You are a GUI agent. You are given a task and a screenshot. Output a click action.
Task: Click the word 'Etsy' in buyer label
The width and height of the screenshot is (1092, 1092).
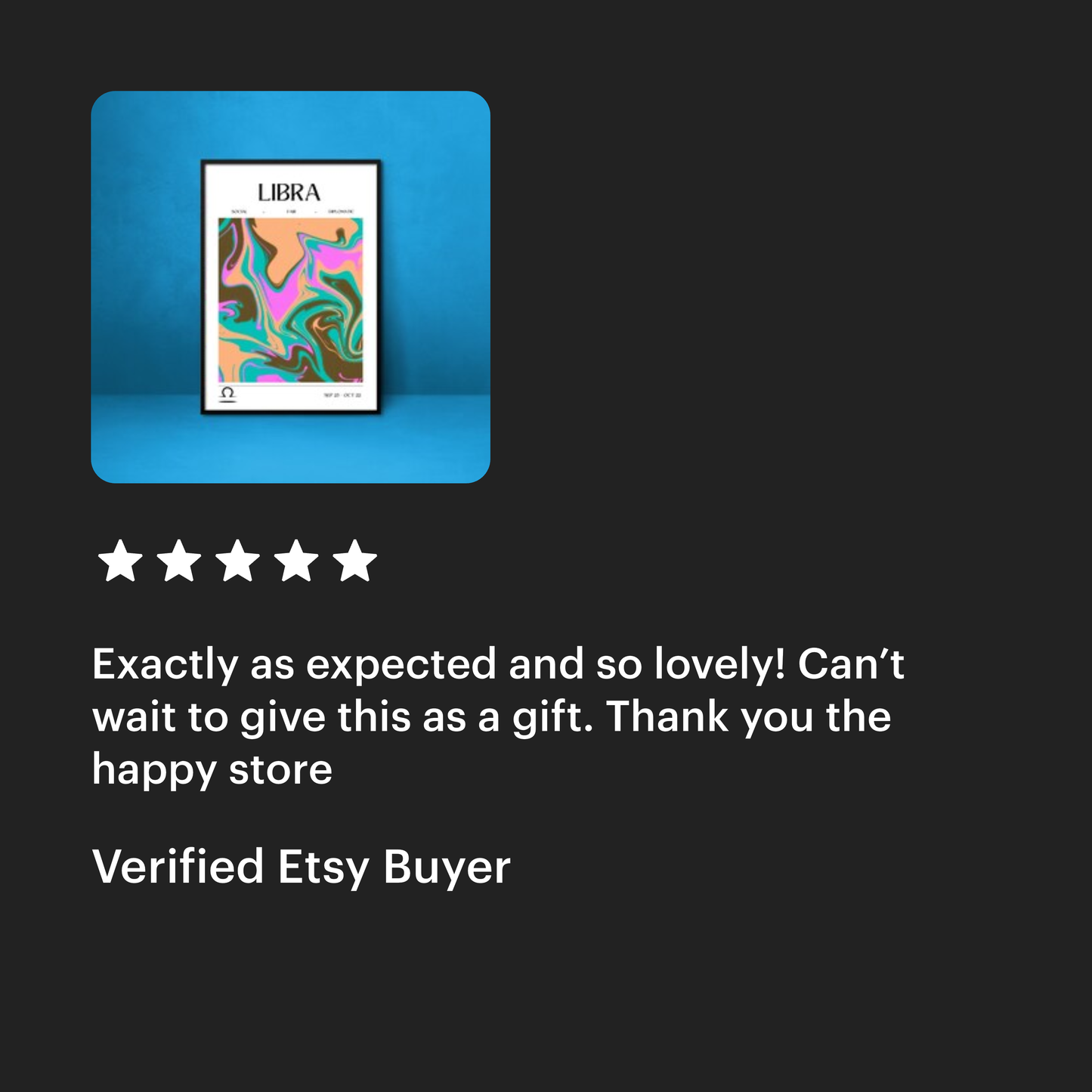pos(323,867)
